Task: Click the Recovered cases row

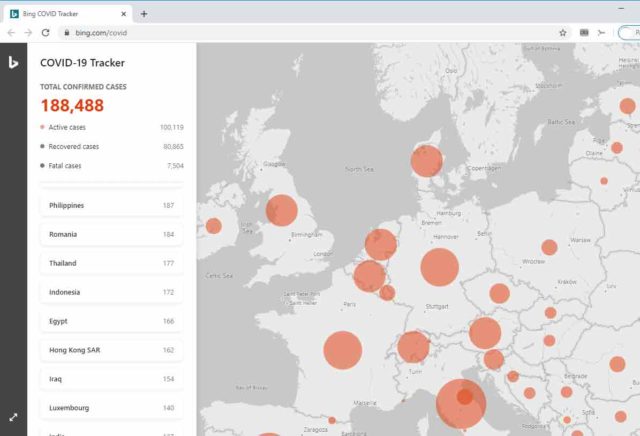Action: (x=112, y=147)
